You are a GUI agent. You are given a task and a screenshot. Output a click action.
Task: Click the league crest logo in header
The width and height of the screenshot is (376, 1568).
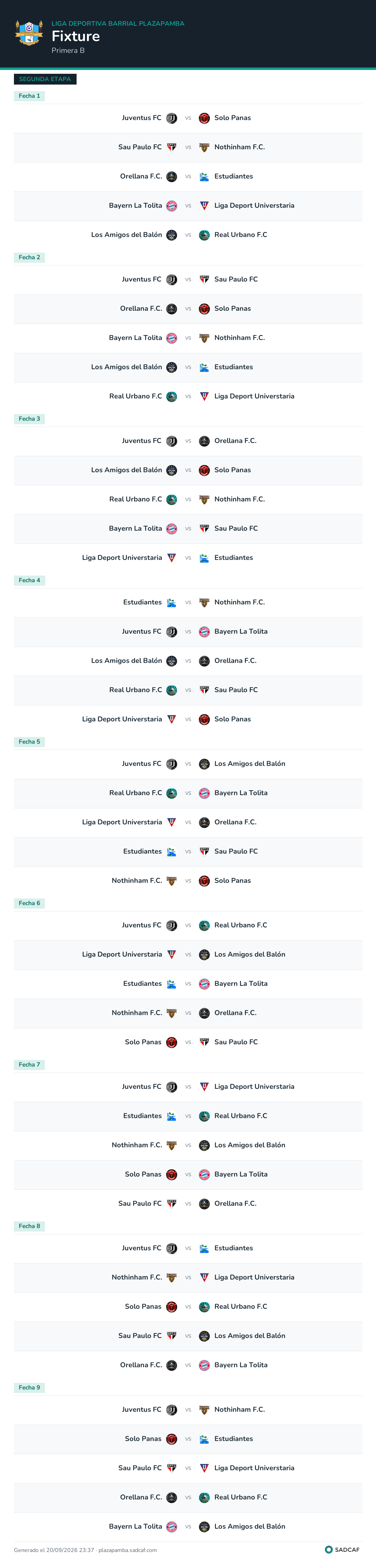click(x=29, y=33)
